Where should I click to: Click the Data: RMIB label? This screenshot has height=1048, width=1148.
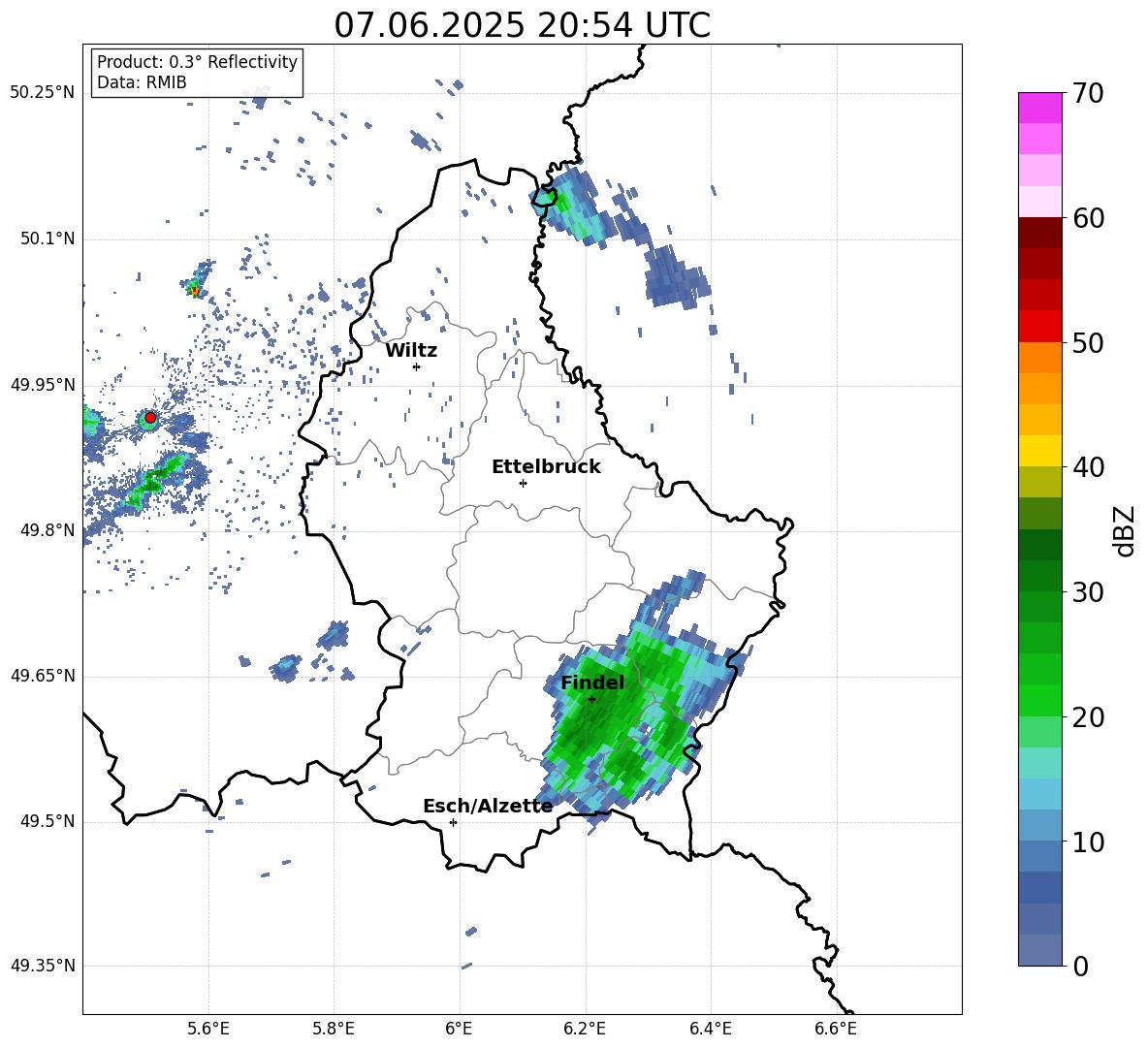tap(142, 82)
